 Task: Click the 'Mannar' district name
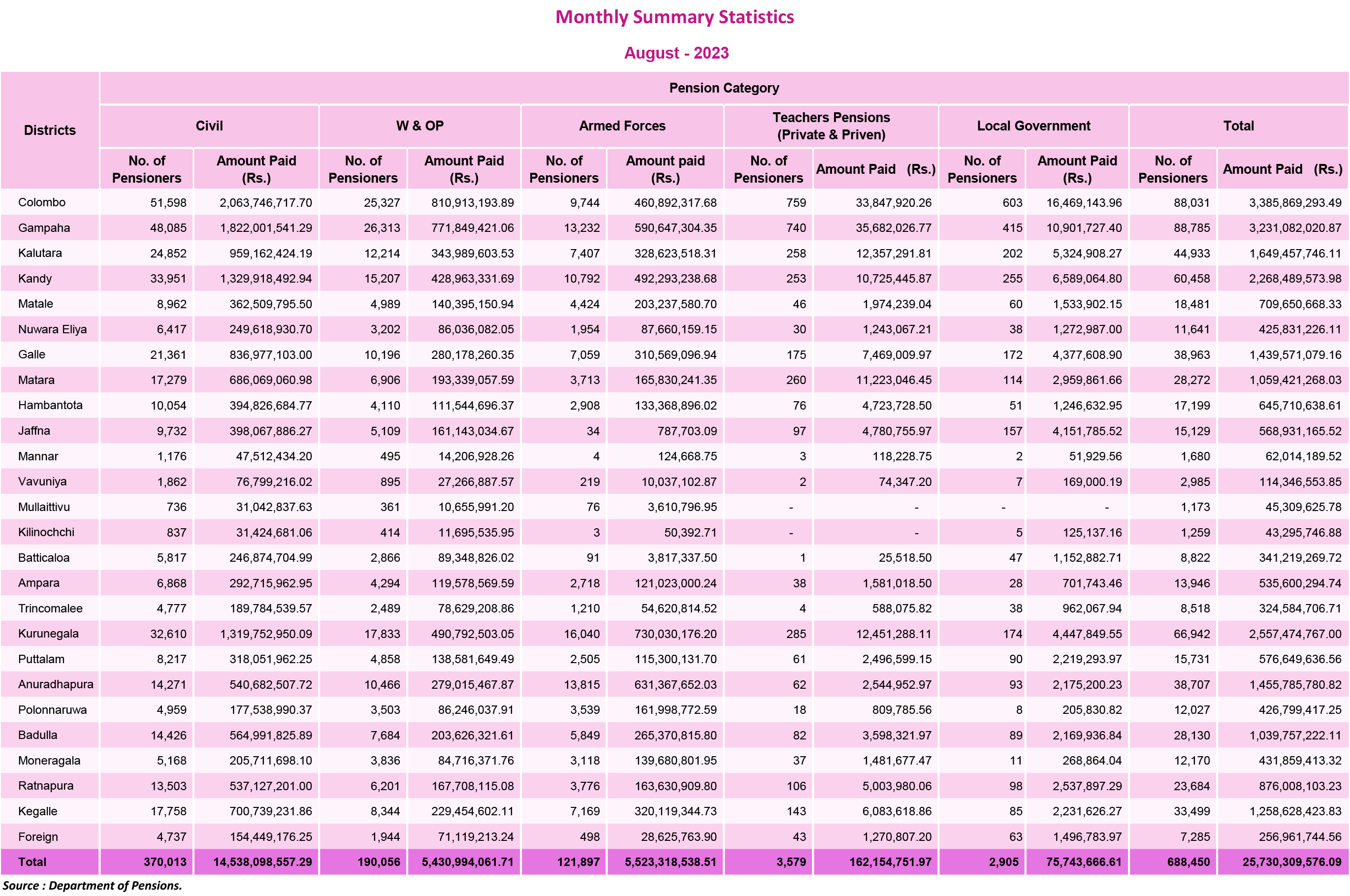click(38, 456)
